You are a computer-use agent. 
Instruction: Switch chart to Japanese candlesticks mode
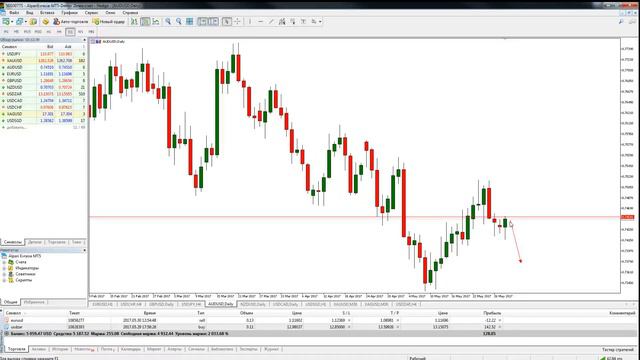point(145,22)
